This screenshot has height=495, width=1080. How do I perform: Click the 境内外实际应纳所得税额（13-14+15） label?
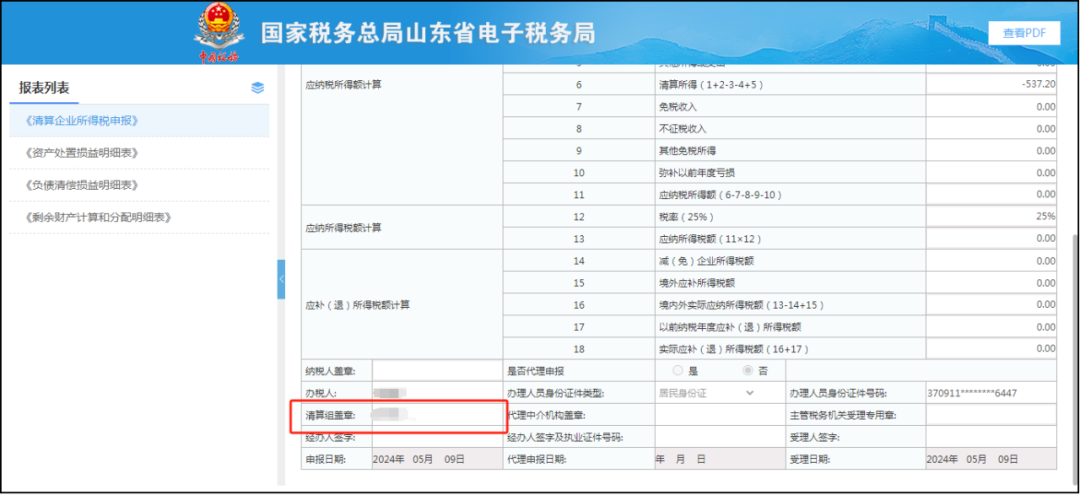pos(741,305)
